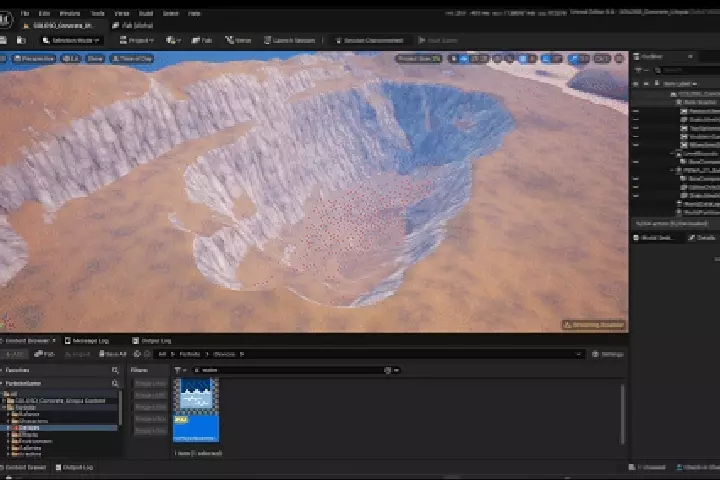The width and height of the screenshot is (720, 480).
Task: Sort by the Item Label column header
Action: [x=680, y=84]
